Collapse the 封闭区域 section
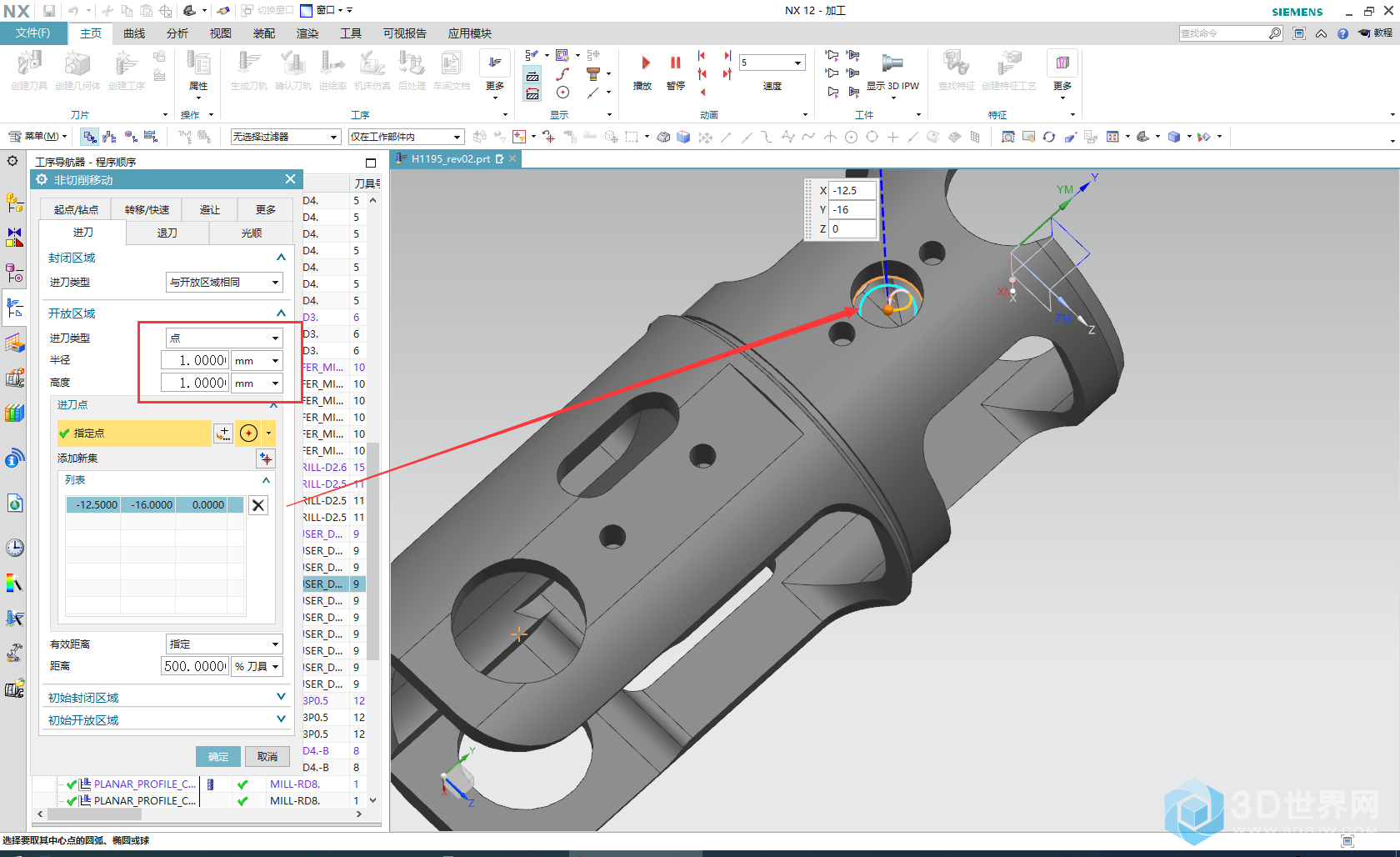 tap(281, 258)
